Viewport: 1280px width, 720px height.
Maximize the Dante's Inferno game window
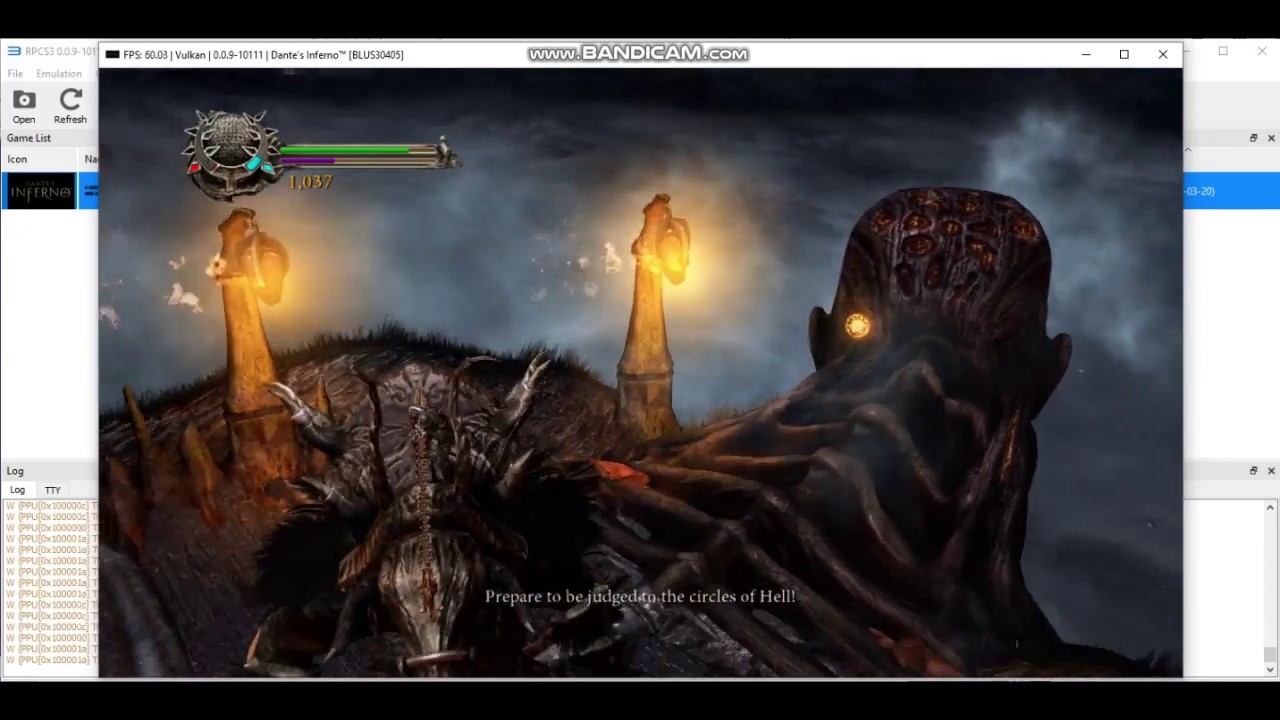pos(1124,55)
